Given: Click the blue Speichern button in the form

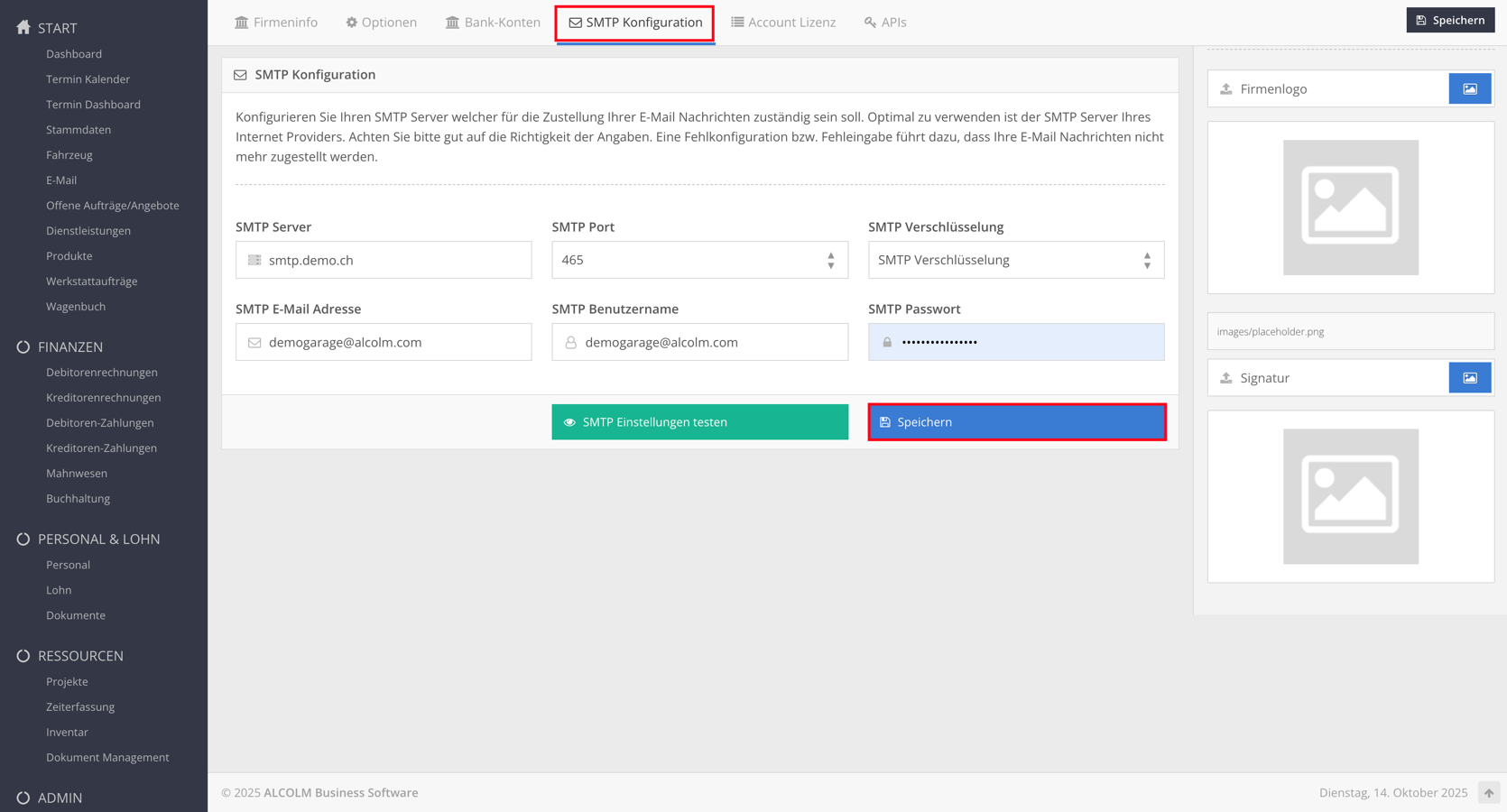Looking at the screenshot, I should click(1016, 422).
